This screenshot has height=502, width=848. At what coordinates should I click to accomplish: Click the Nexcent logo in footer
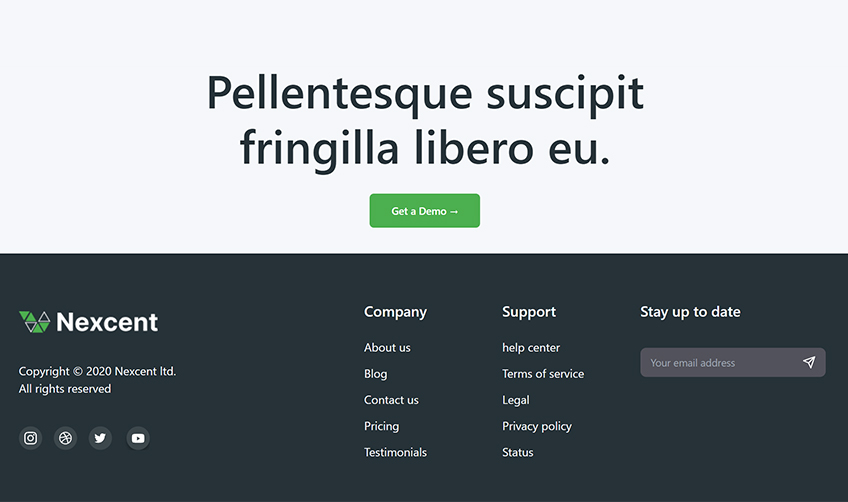(89, 322)
